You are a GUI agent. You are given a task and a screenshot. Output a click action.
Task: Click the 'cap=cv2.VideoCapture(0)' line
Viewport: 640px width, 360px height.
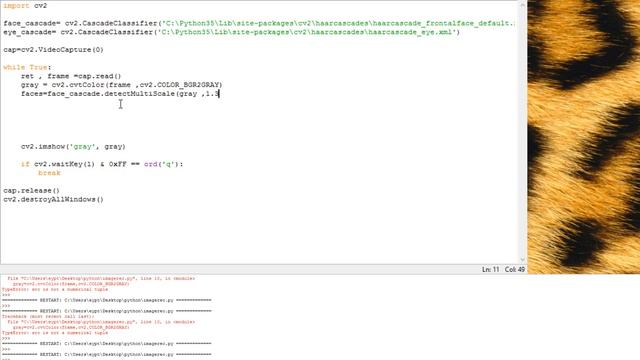click(53, 49)
